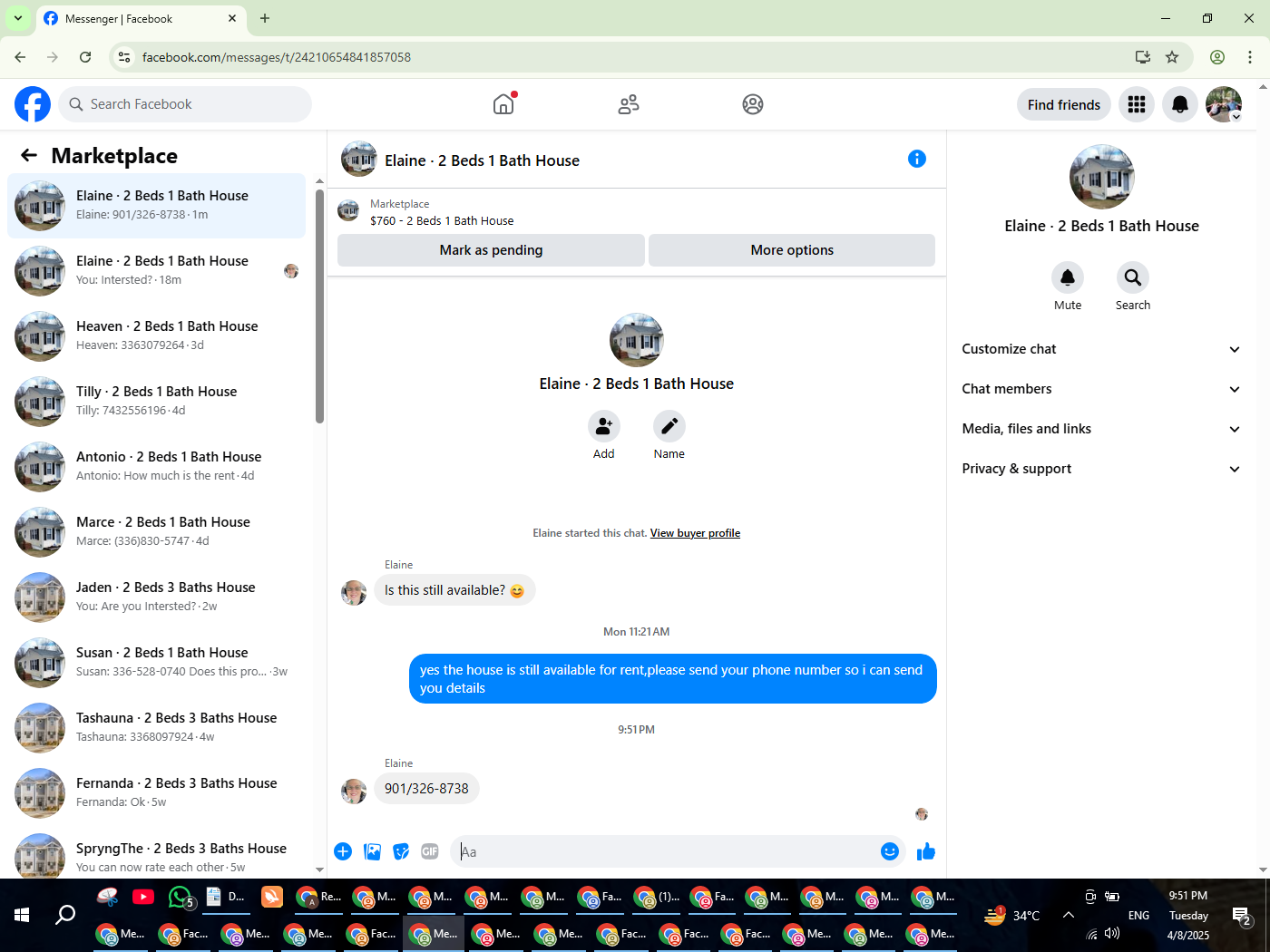Open more actions plus icon
This screenshot has width=1270, height=952.
[343, 851]
